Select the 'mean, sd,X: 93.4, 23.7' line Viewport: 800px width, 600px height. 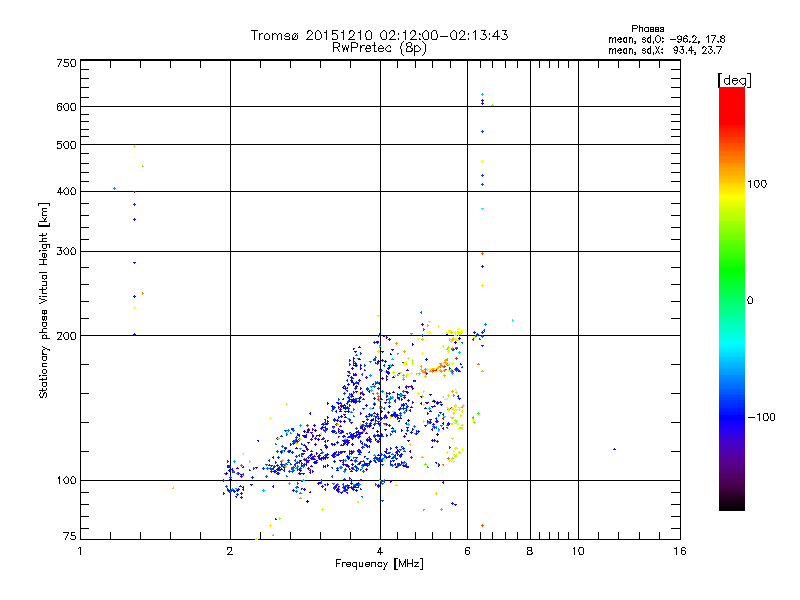point(665,50)
